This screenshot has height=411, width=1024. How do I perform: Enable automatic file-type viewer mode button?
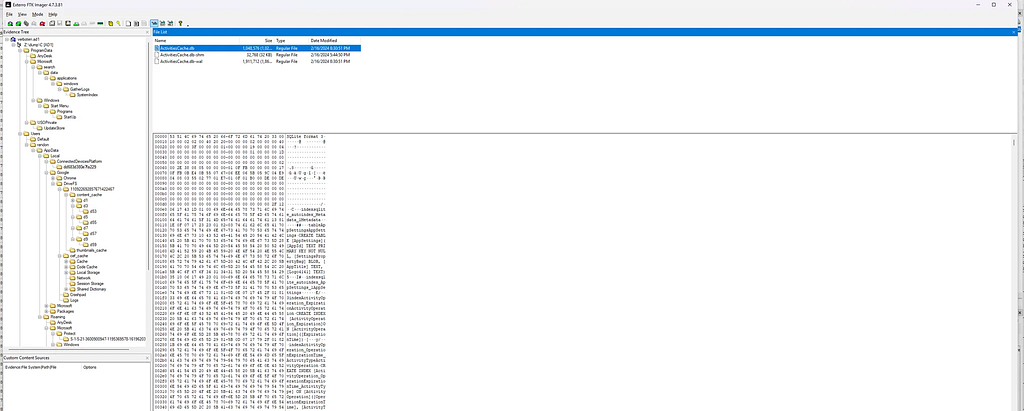coord(154,24)
